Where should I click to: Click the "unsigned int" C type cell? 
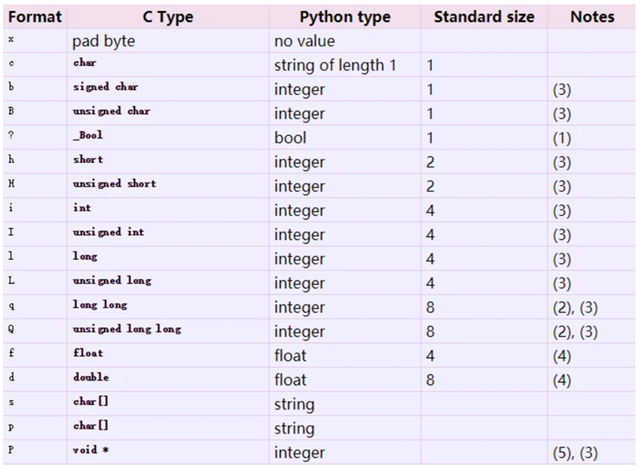(x=108, y=232)
